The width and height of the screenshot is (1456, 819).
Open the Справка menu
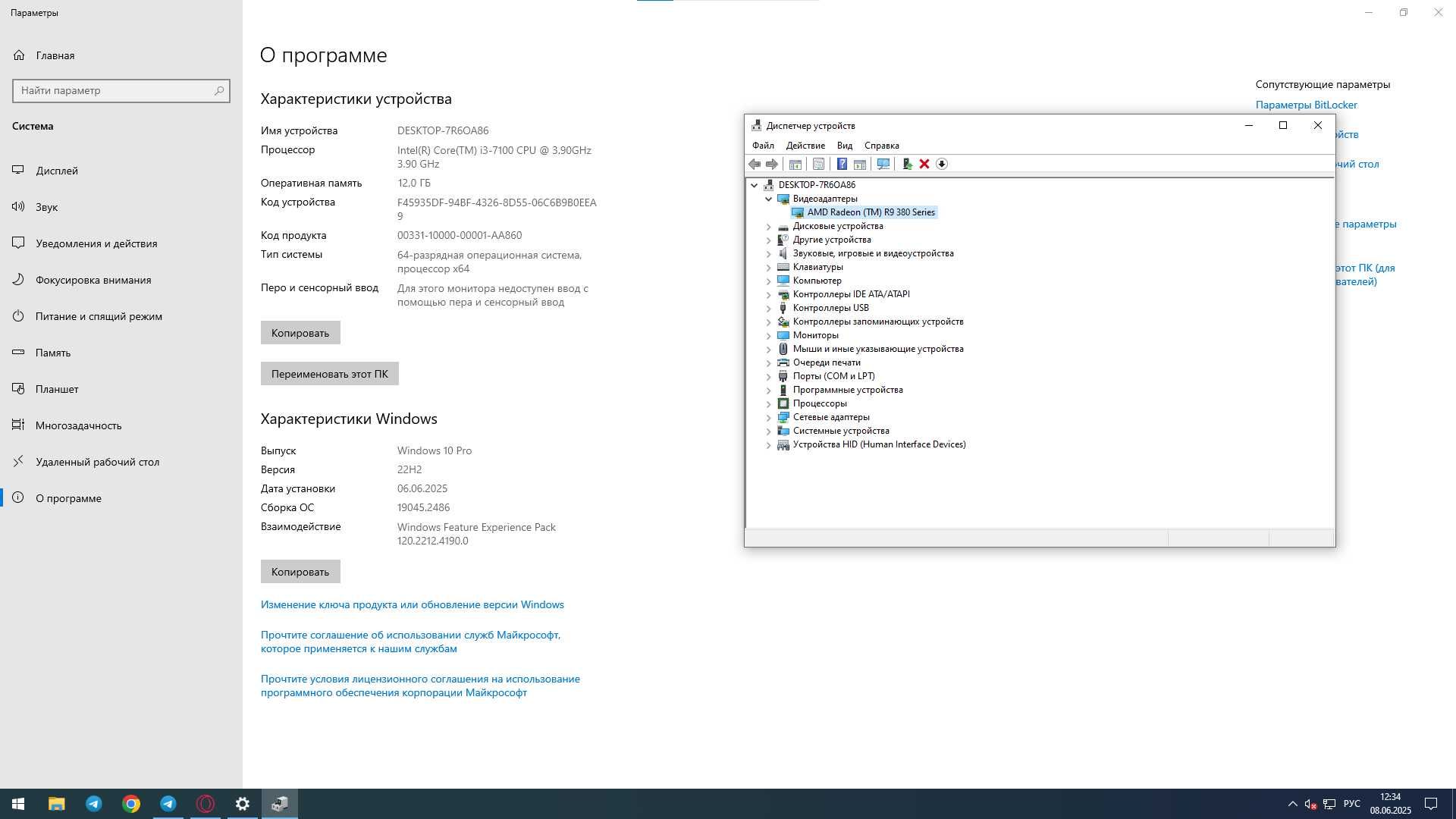point(881,146)
